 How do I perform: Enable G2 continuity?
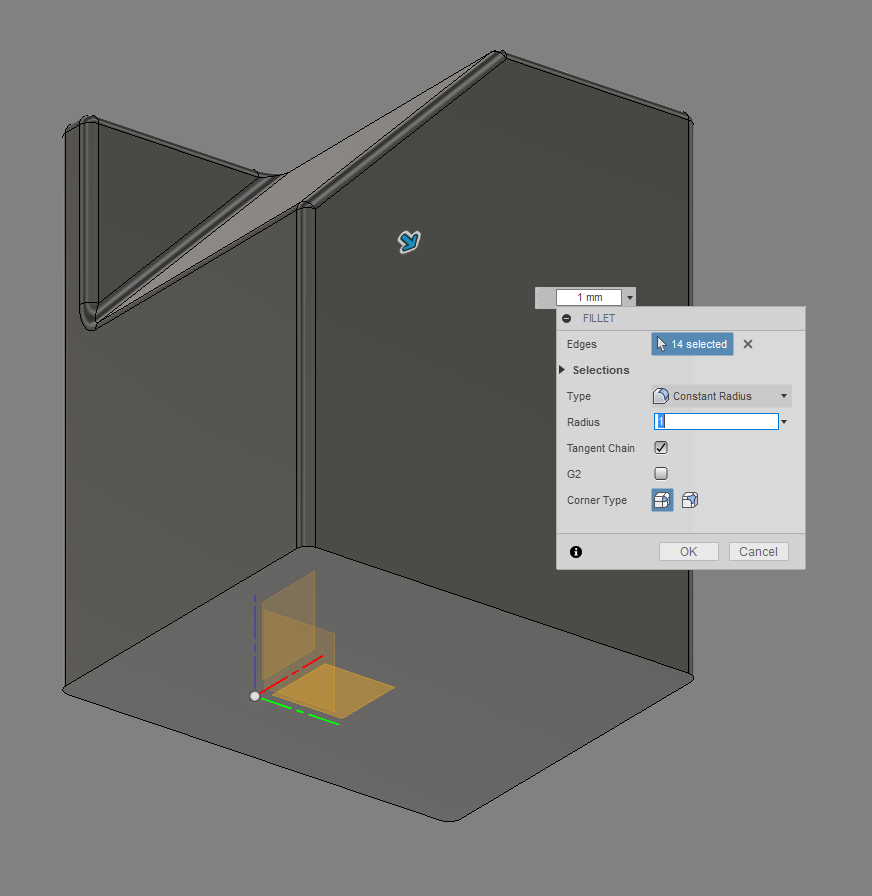point(661,473)
